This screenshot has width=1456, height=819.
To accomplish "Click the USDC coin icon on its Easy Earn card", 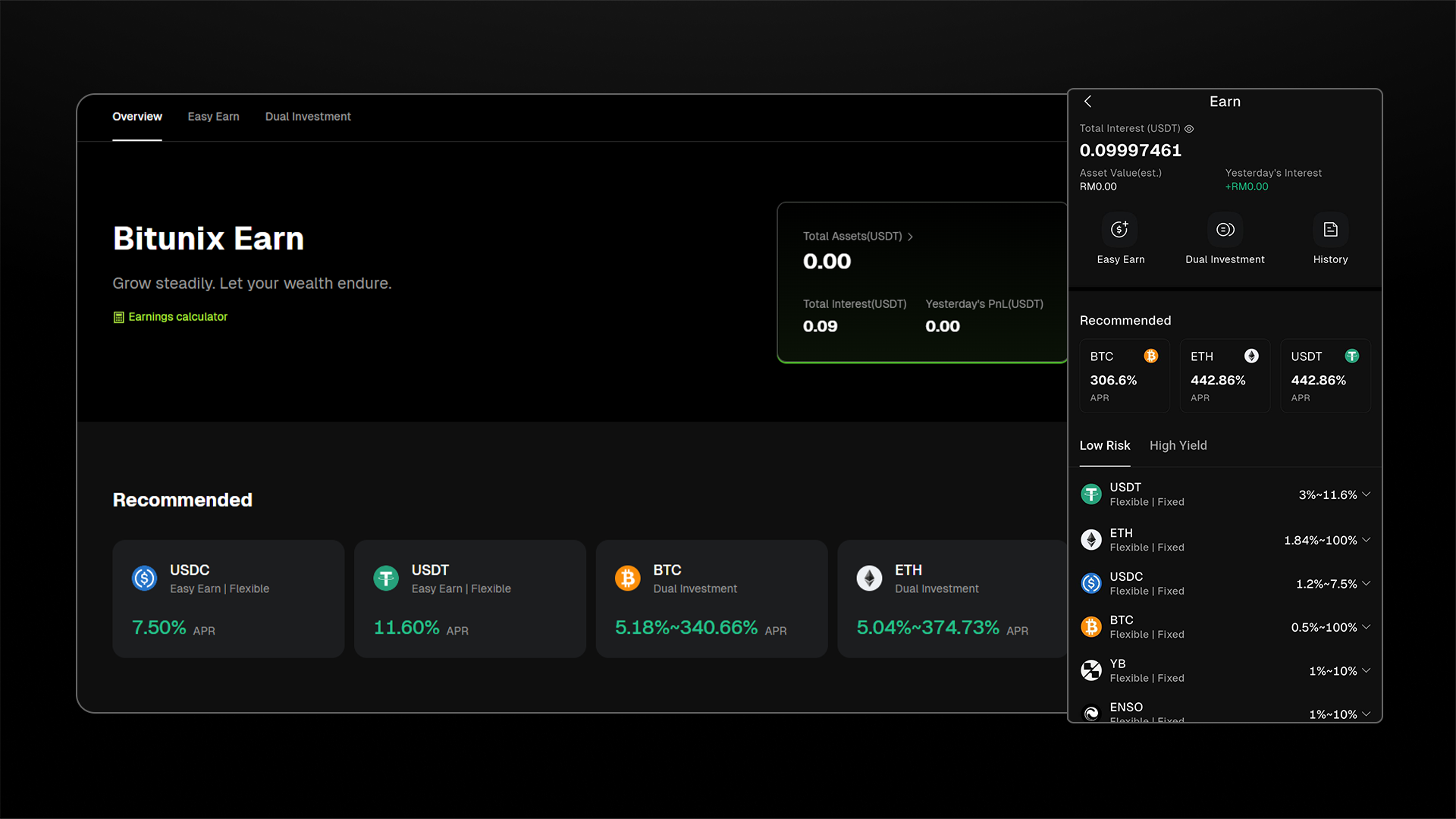I will coord(144,578).
